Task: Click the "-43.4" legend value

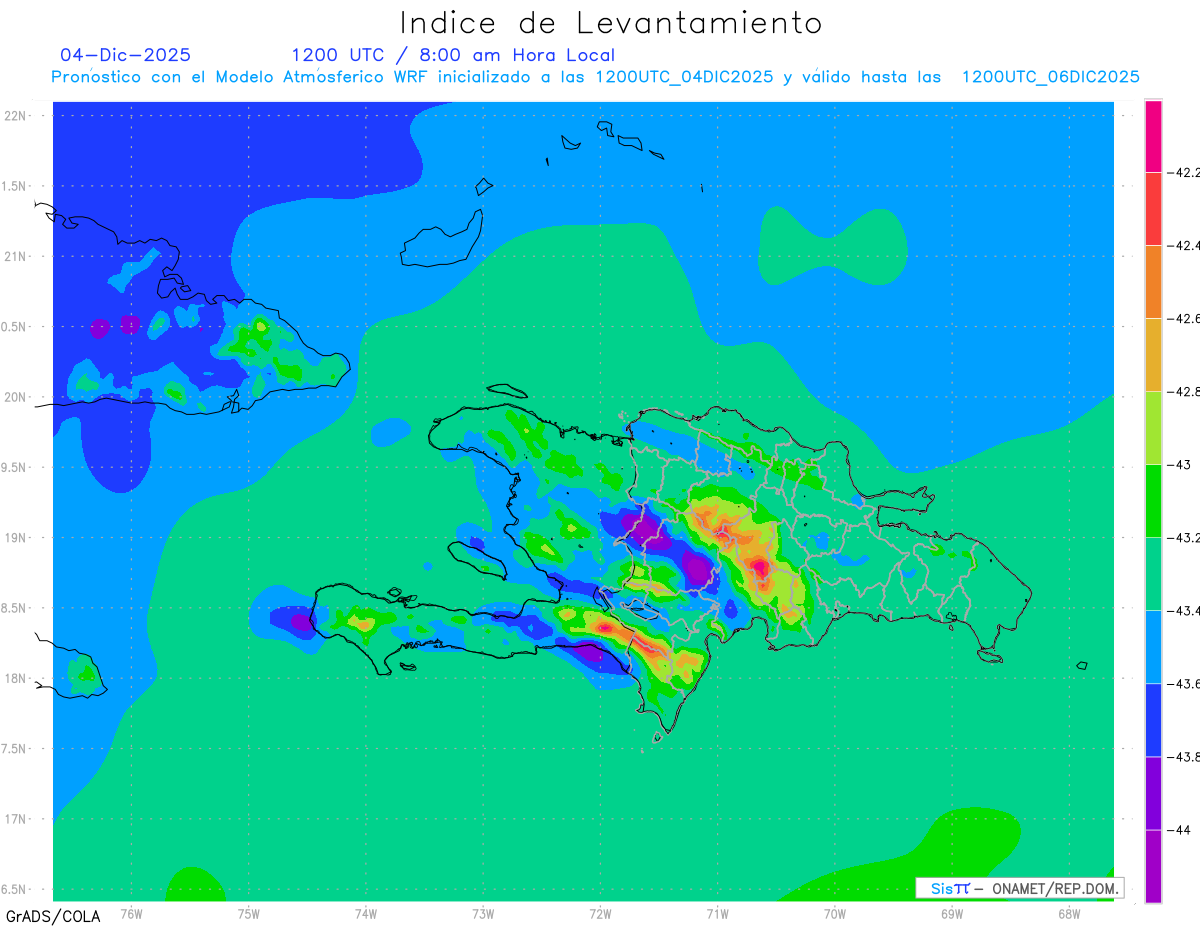Action: coord(1183,610)
